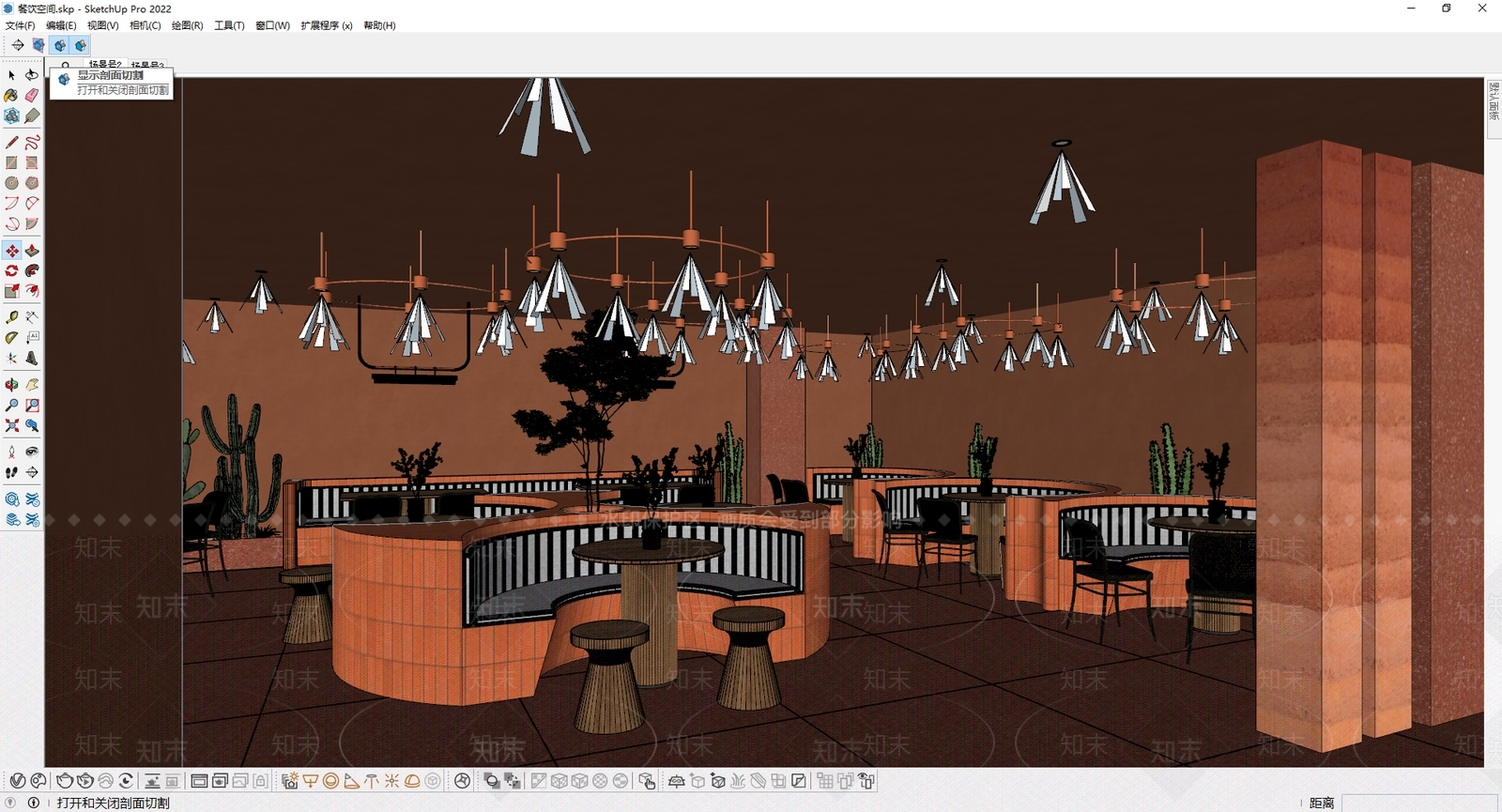Open the 文件(F) menu
This screenshot has width=1502, height=812.
[x=20, y=25]
